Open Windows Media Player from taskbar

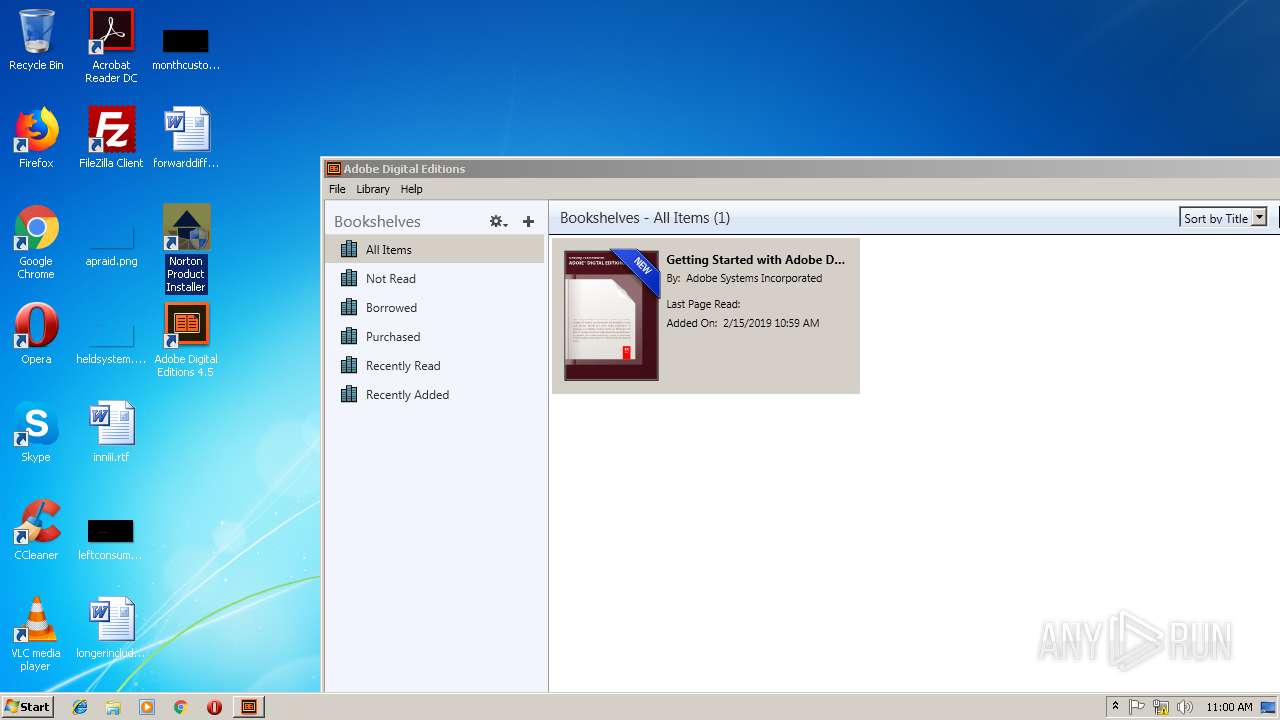[x=147, y=707]
